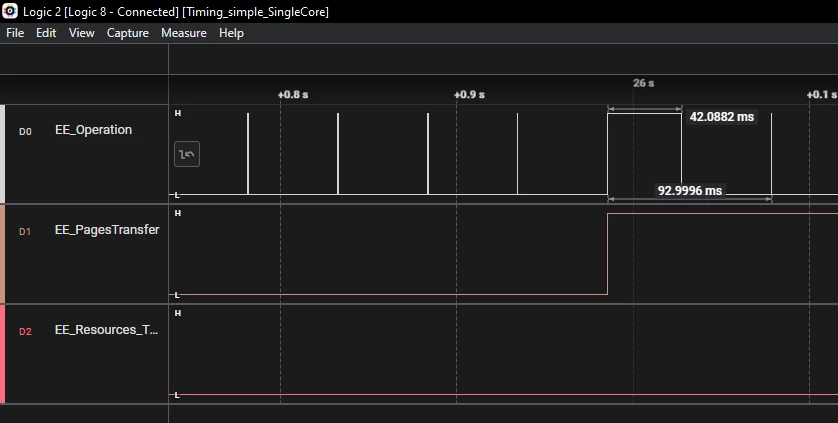
Task: Select the EE_PagesTransfer channel label
Action: (x=107, y=230)
